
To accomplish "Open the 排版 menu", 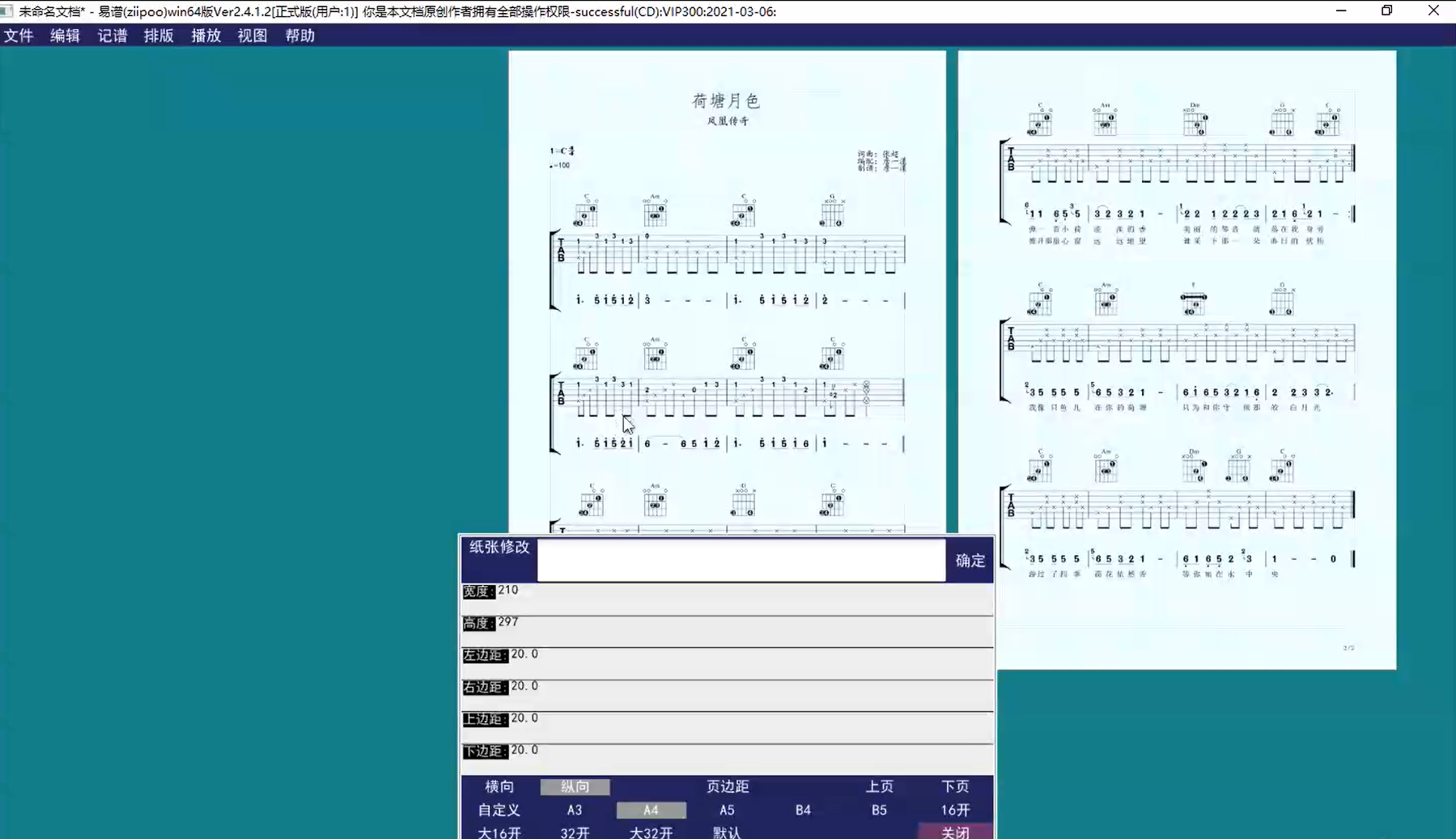I will pos(159,36).
